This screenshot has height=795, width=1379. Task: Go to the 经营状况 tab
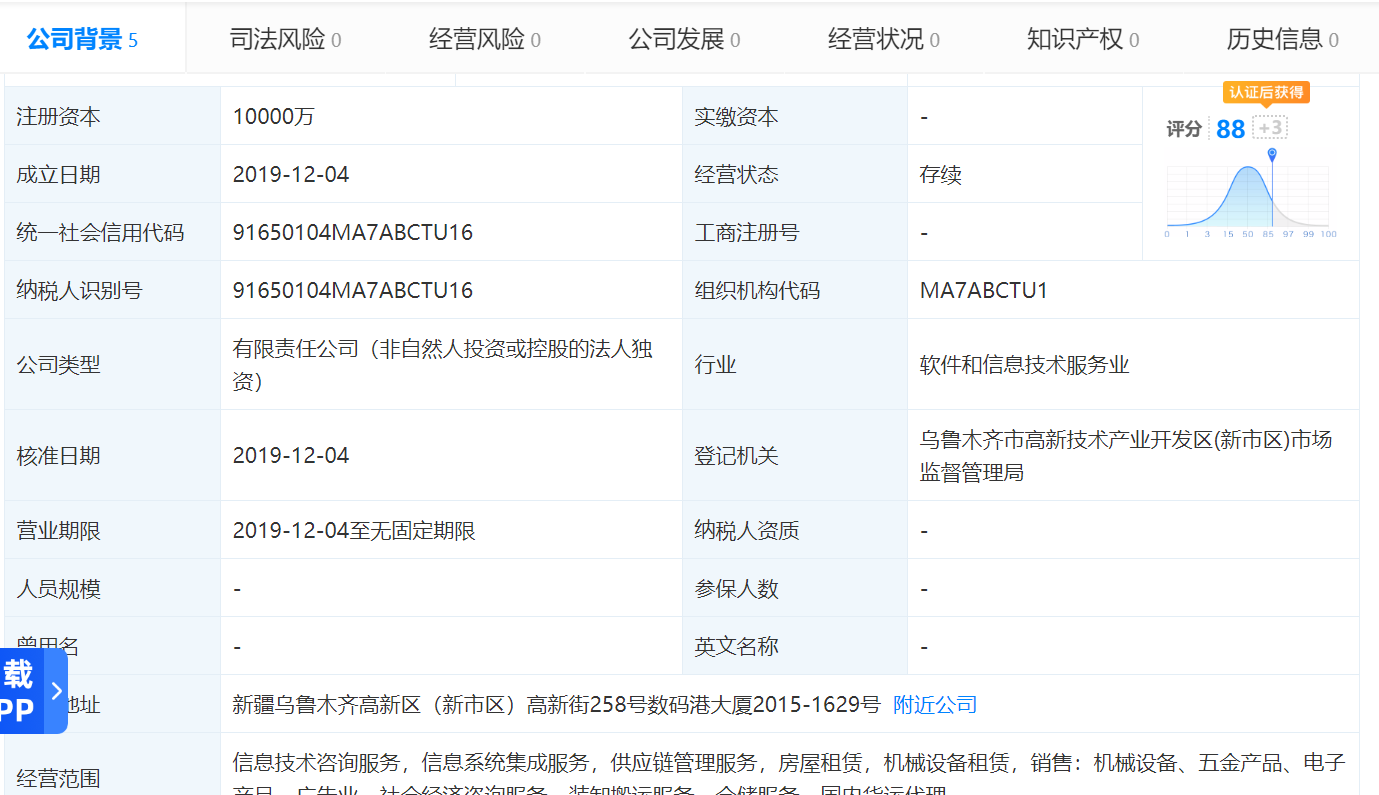[883, 40]
